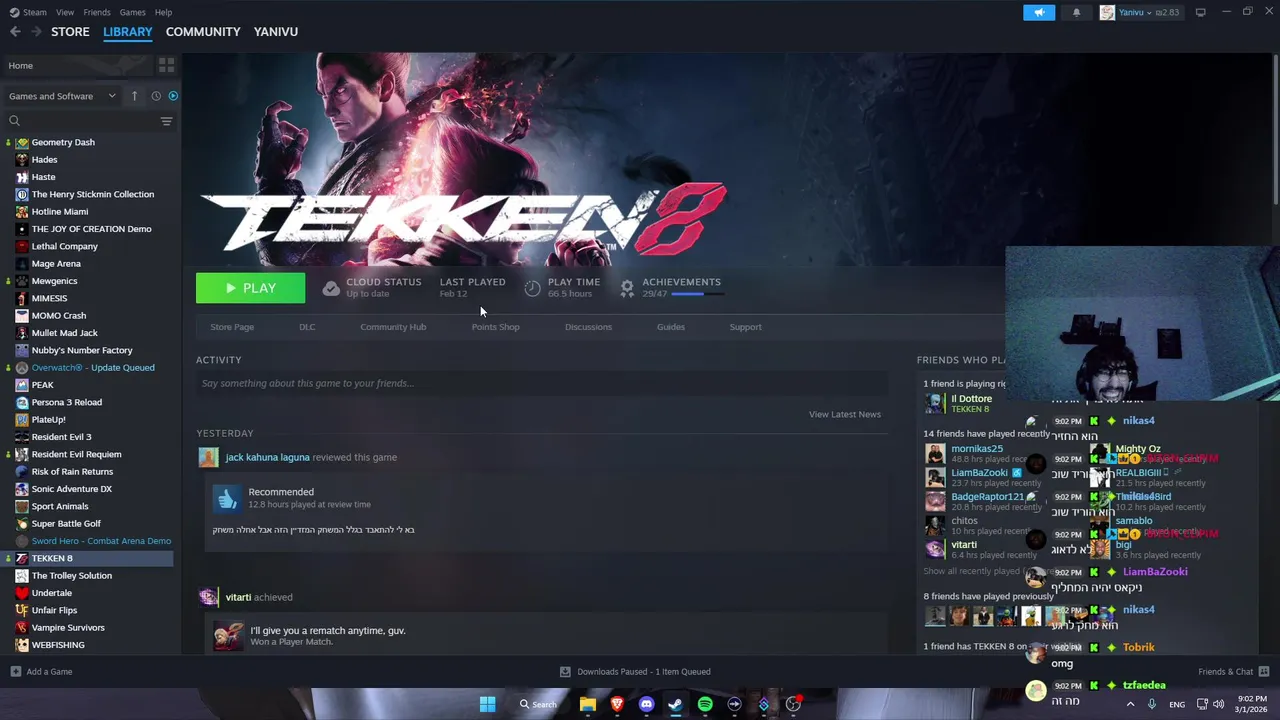This screenshot has height=720, width=1280.
Task: Go back with the left arrow
Action: click(x=15, y=31)
